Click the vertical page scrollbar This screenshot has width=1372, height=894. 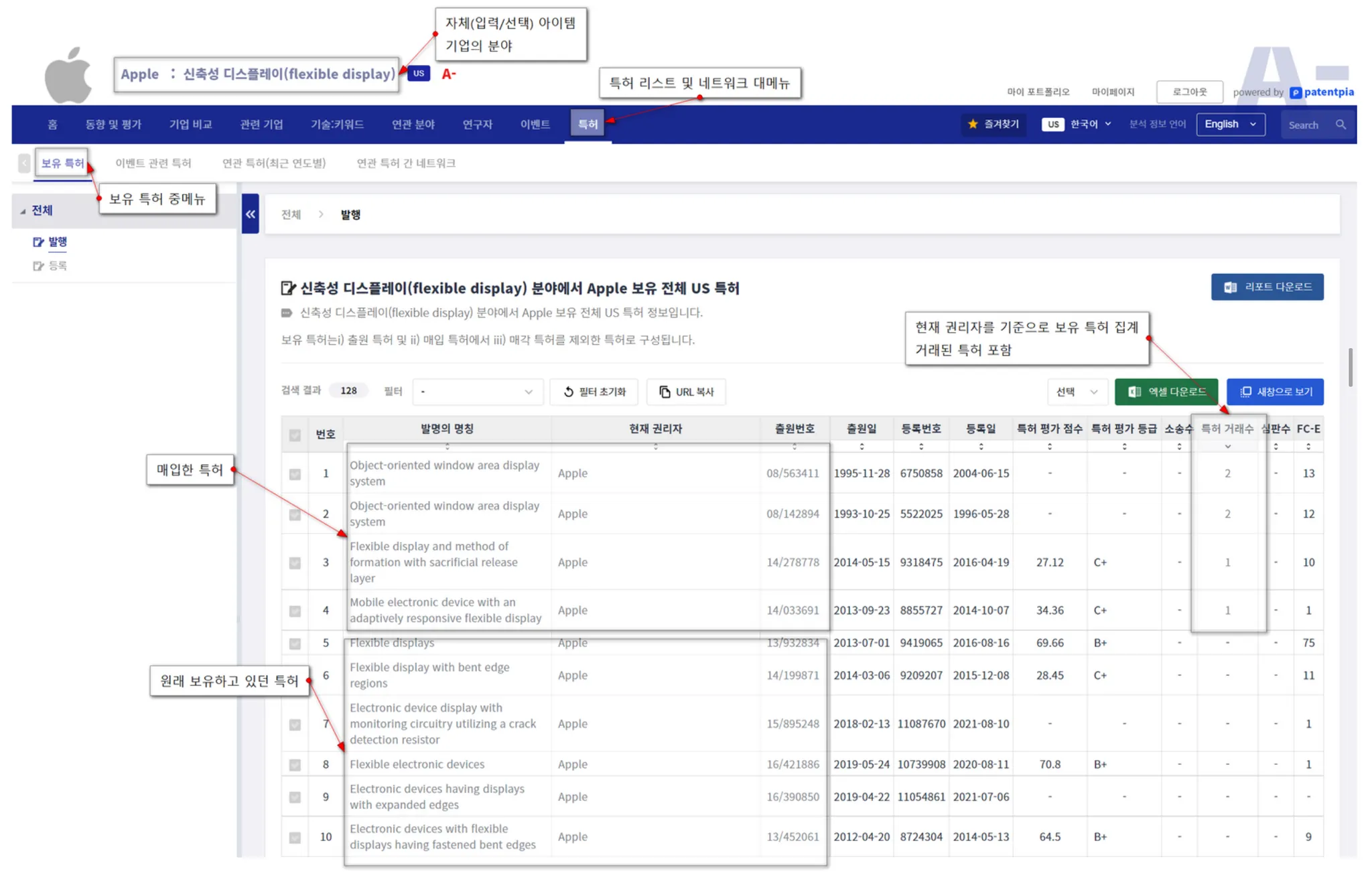pyautogui.click(x=1350, y=367)
